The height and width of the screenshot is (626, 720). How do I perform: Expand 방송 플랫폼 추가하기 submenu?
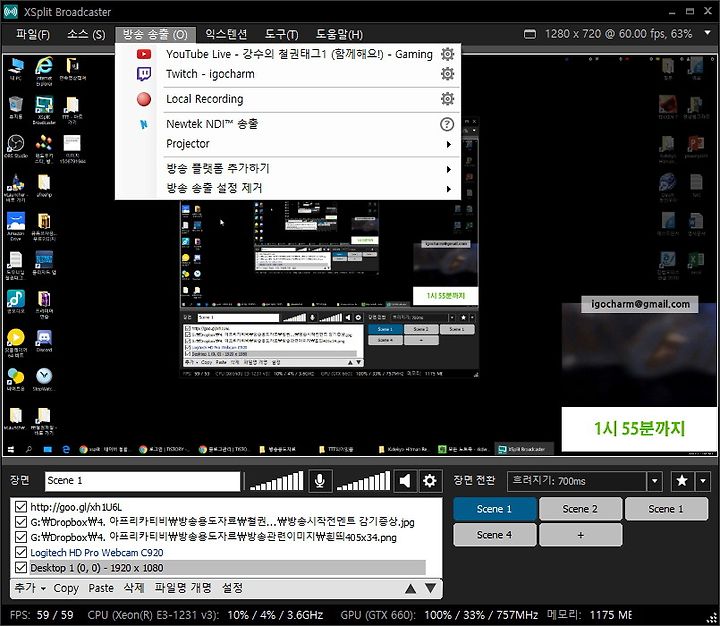[x=449, y=169]
